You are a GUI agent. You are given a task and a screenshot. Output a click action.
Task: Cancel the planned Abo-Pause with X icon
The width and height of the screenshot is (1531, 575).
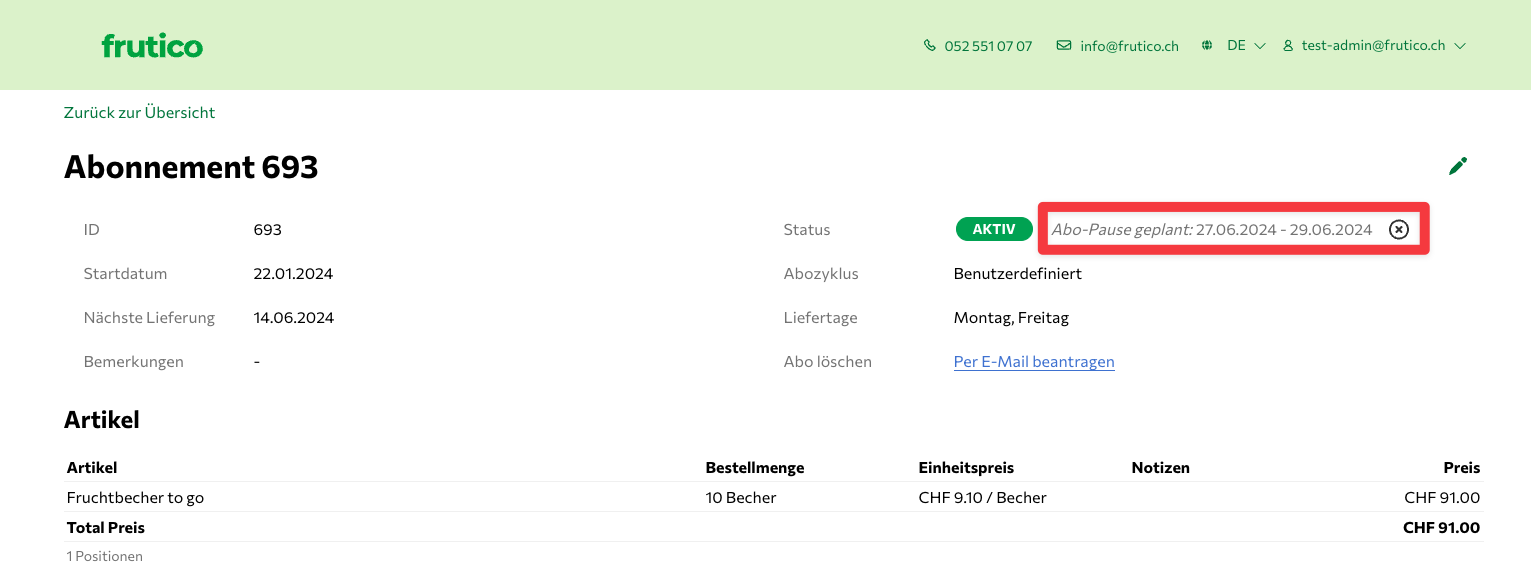click(x=1399, y=230)
